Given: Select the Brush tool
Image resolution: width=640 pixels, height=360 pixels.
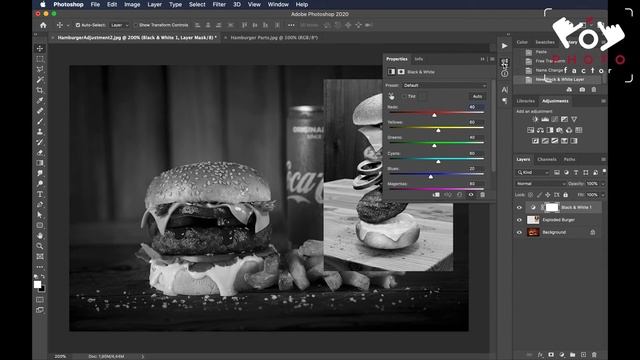Looking at the screenshot, I should (40, 121).
